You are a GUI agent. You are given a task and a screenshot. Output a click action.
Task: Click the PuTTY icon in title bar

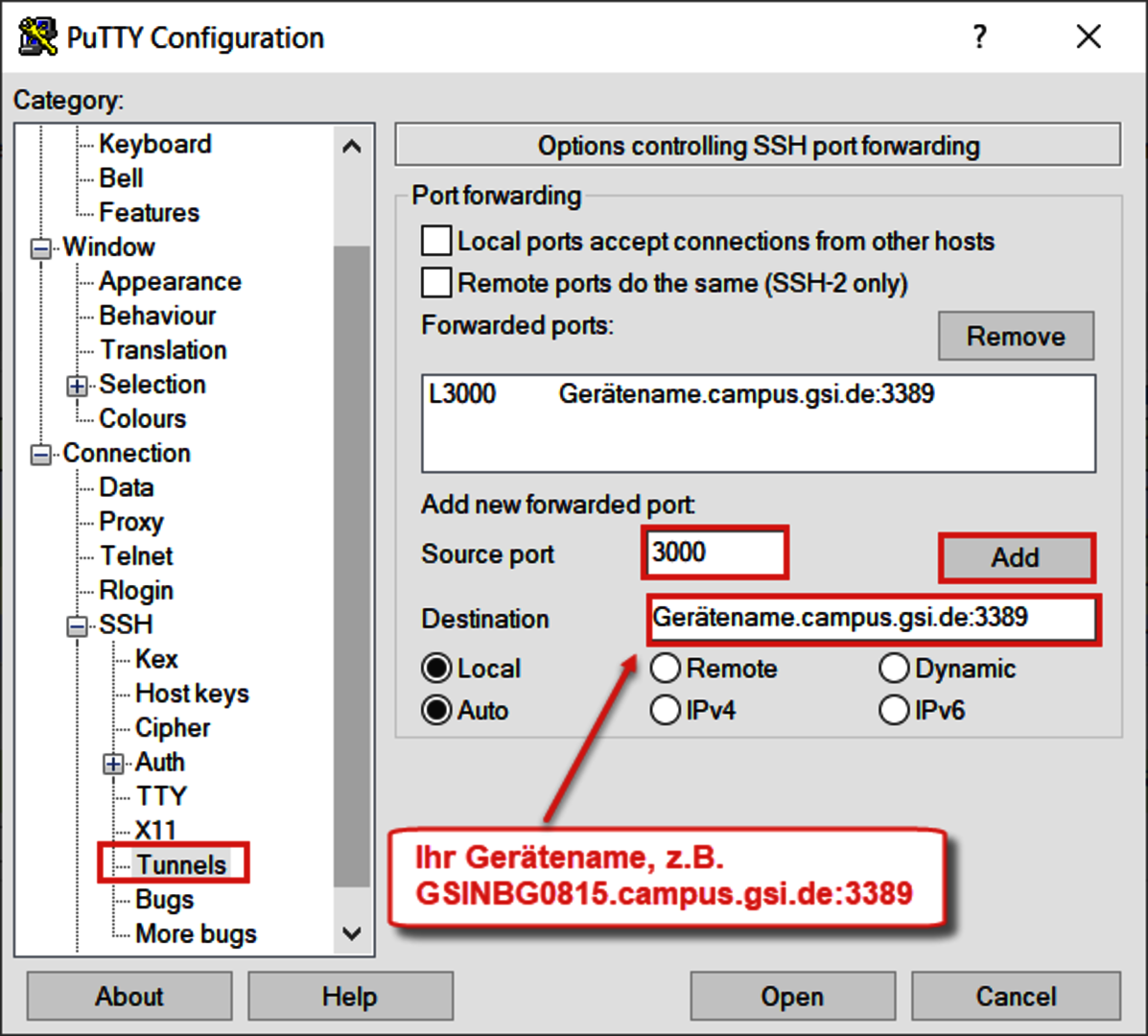click(36, 37)
